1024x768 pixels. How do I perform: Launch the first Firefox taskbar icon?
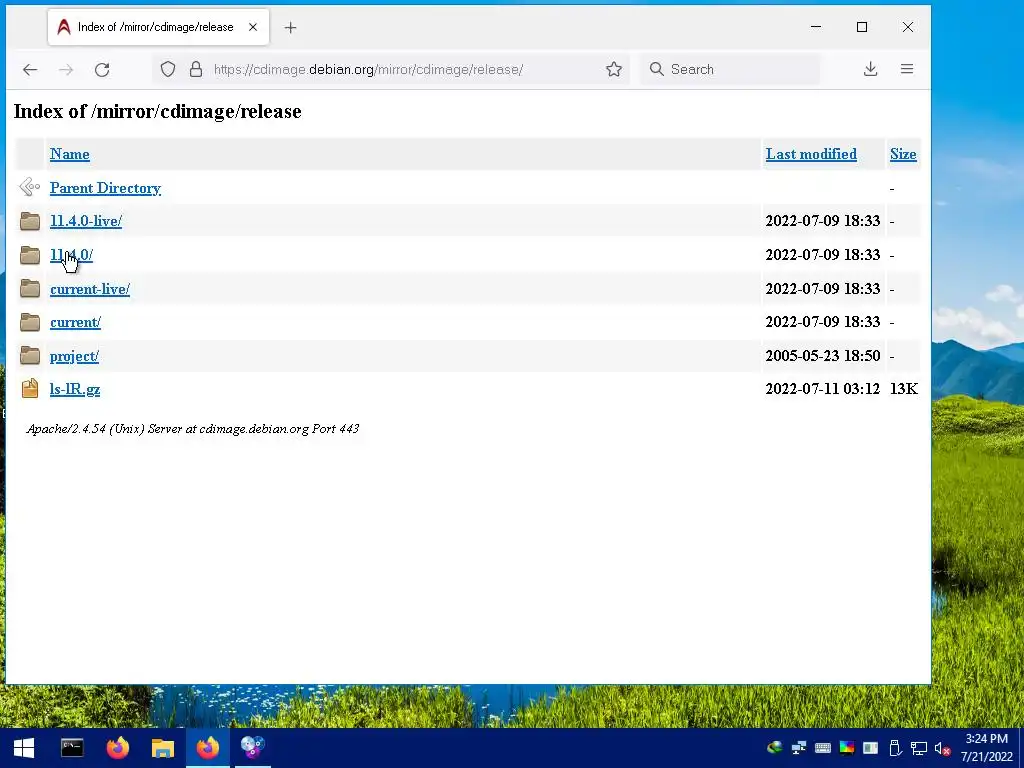[x=118, y=748]
